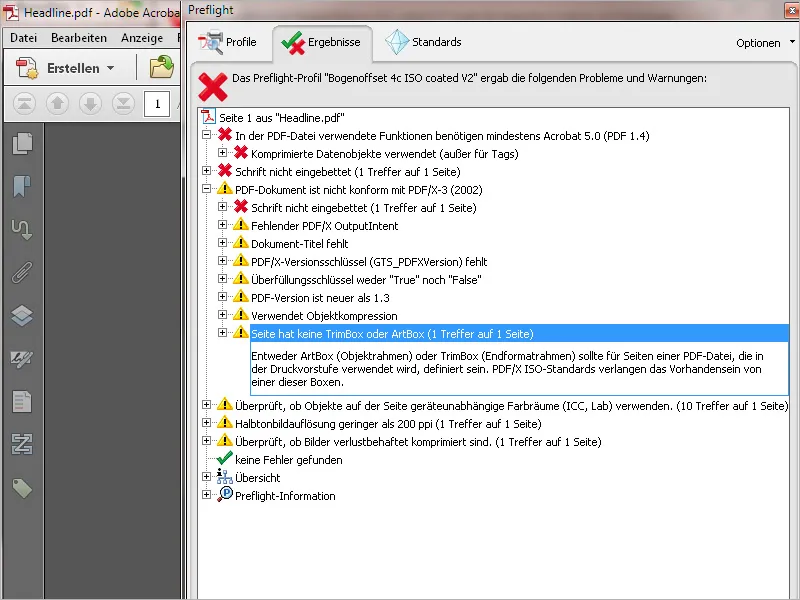Click the Preflight-Information P icon
Image resolution: width=800 pixels, height=600 pixels.
click(224, 494)
